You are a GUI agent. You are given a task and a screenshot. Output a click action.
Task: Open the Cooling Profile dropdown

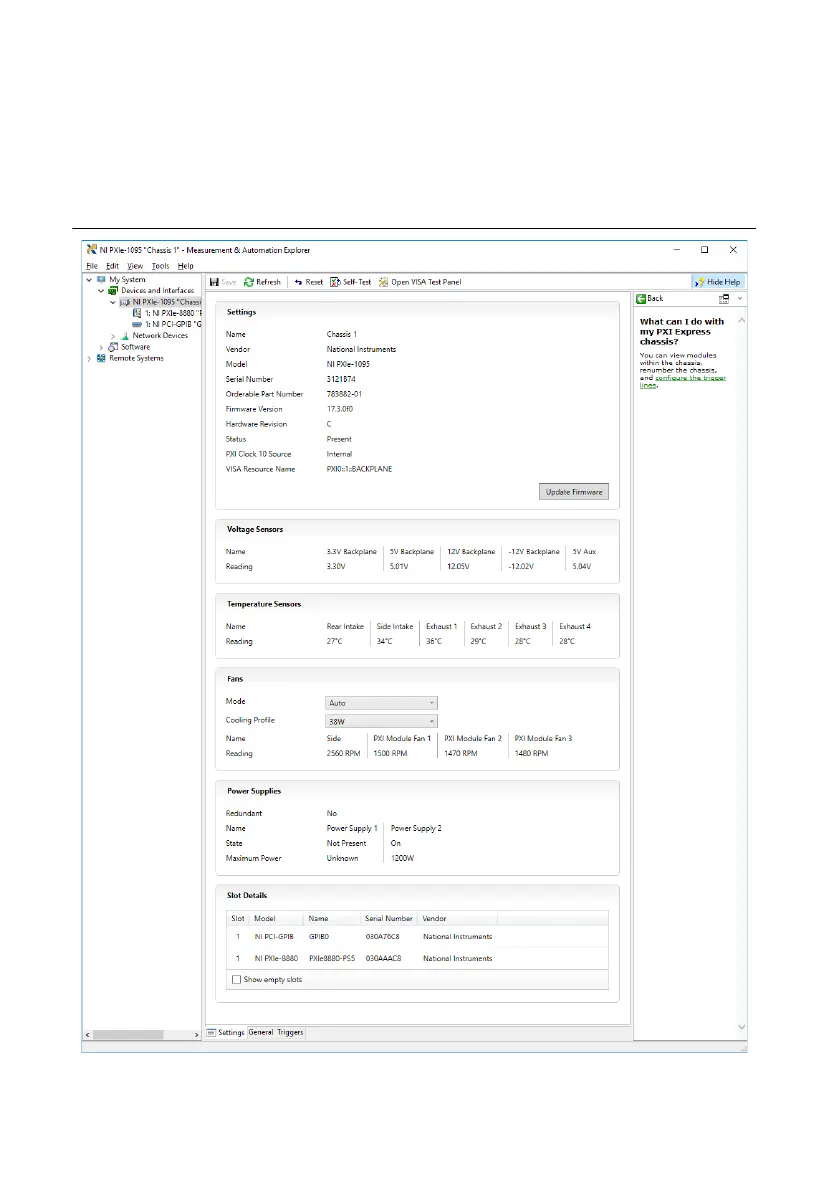[x=381, y=721]
